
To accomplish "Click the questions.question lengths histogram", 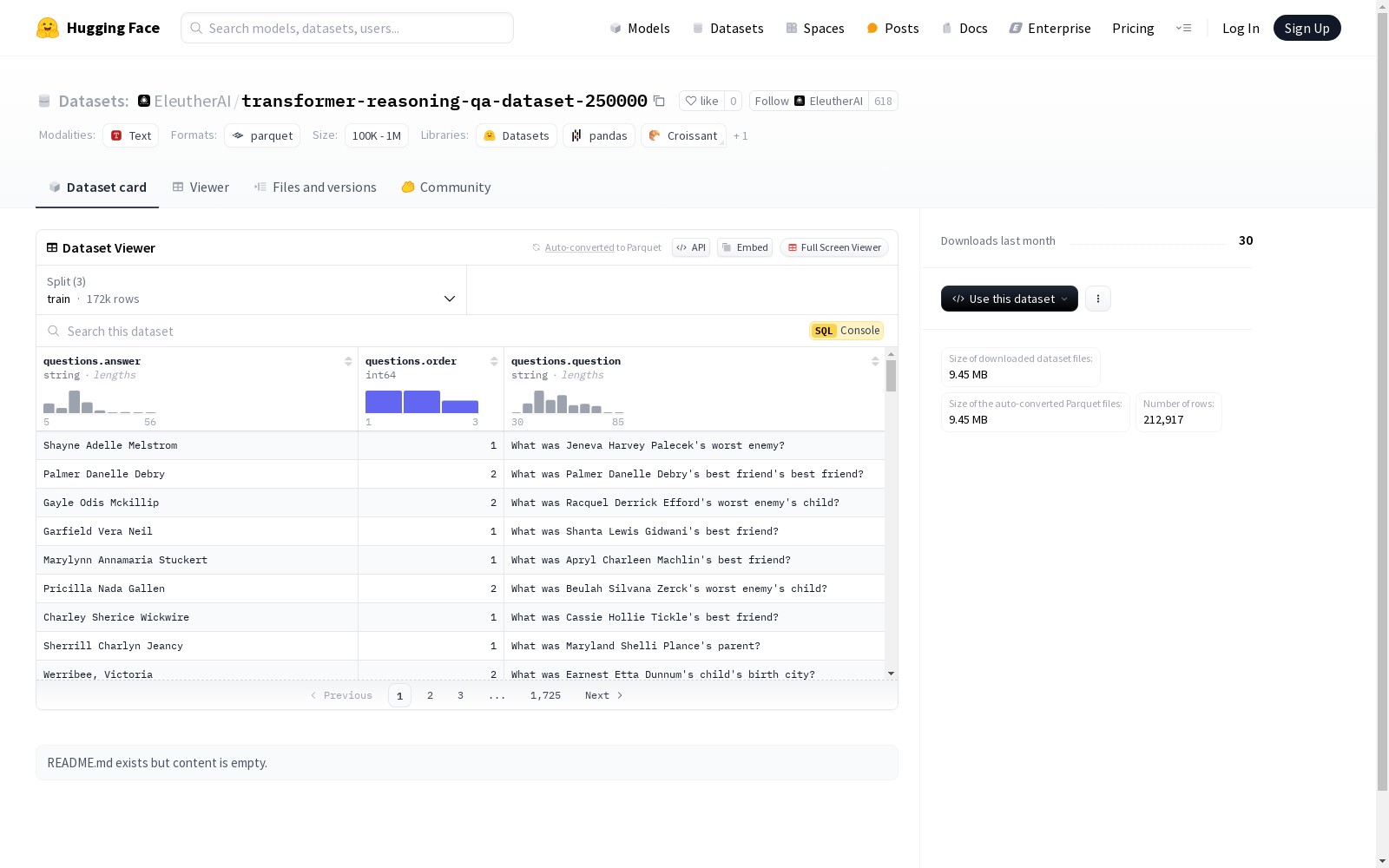I will coord(568,401).
